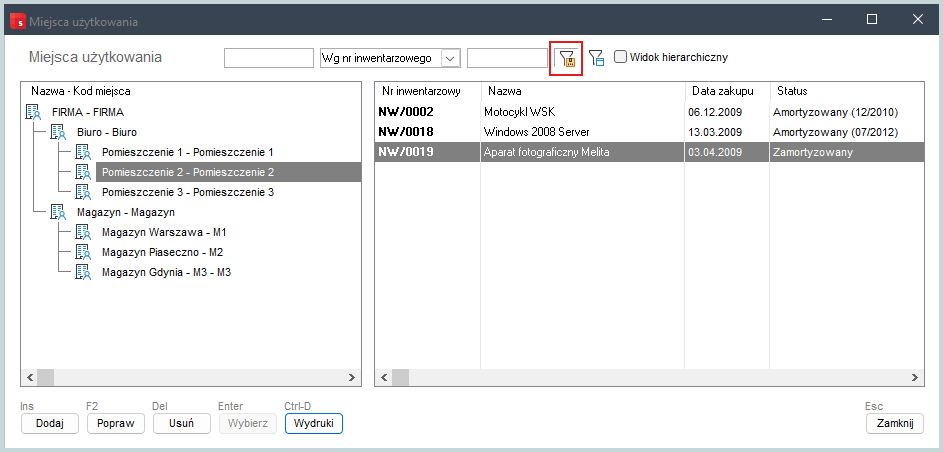Click the Pomieszczenie 1 location icon
Viewport: 943px width, 452px height.
(82, 152)
